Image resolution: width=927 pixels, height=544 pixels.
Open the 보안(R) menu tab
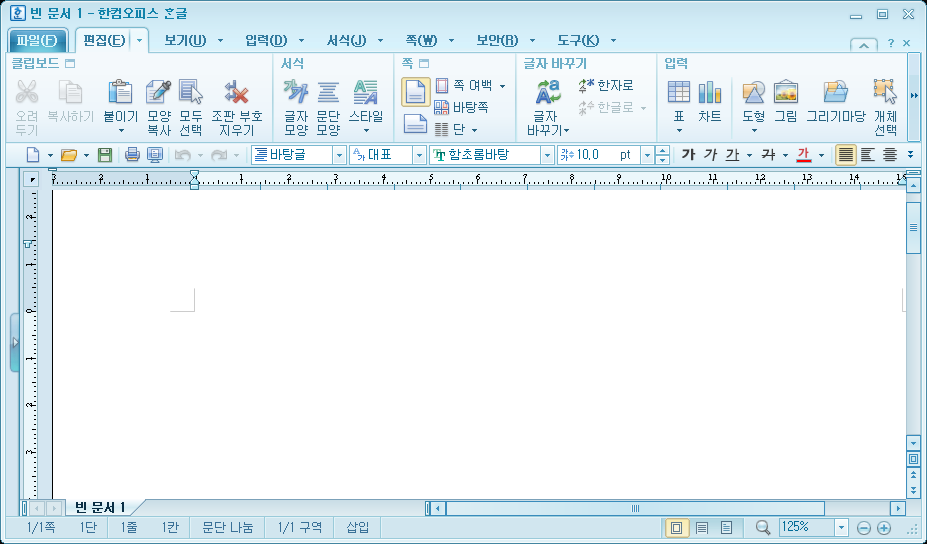[497, 40]
